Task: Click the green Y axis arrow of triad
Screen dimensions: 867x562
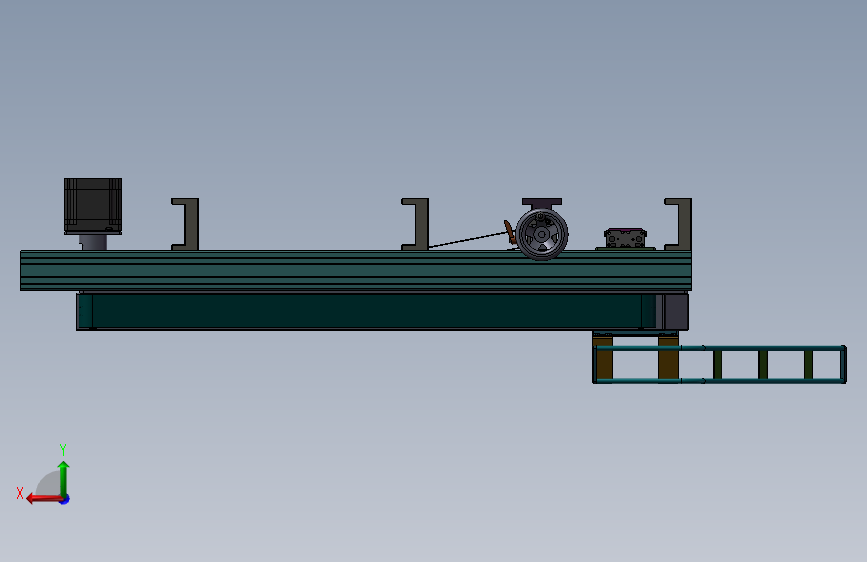Action: [64, 478]
